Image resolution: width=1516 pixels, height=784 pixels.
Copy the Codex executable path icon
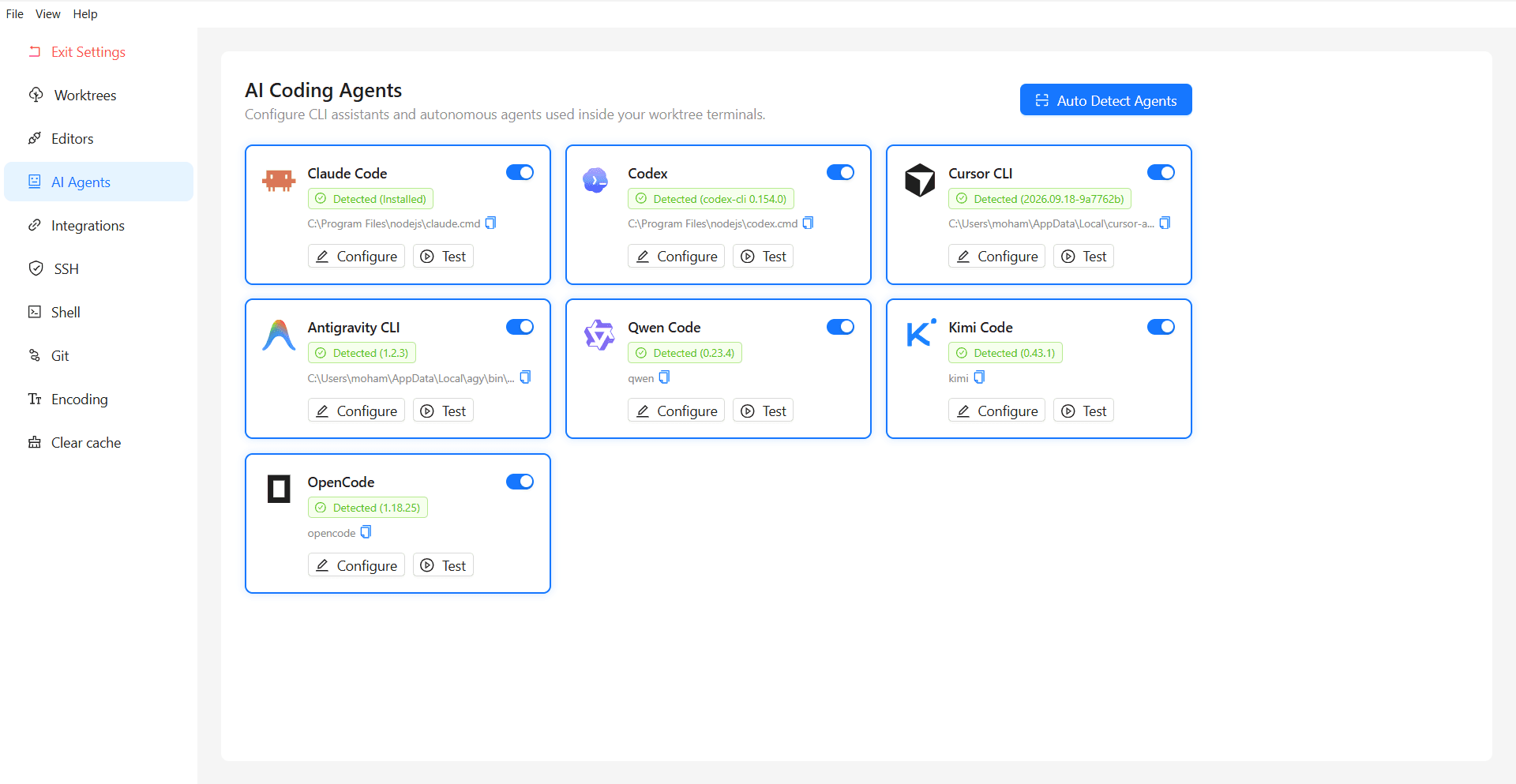coord(808,223)
